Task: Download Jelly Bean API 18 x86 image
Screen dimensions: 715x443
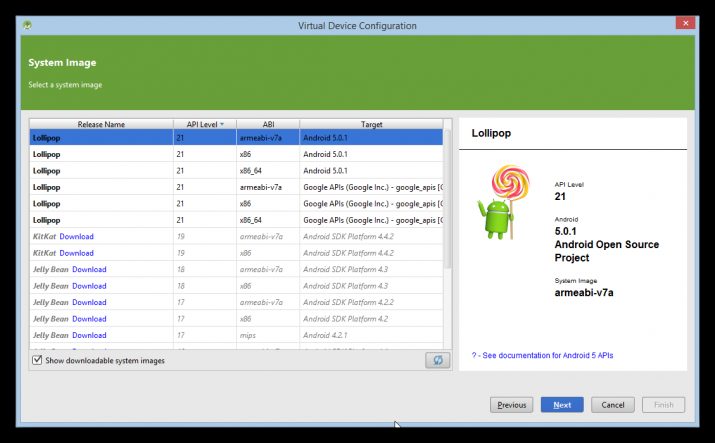Action: 89,286
